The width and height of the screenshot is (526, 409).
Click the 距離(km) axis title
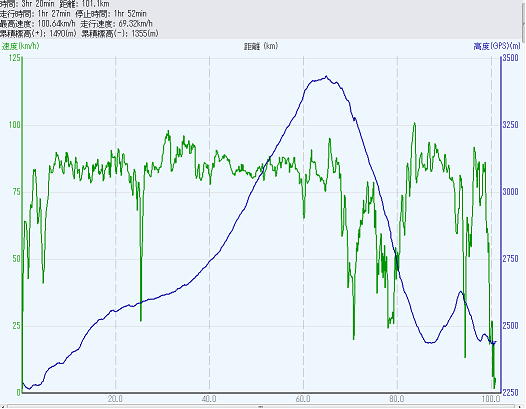[x=261, y=46]
